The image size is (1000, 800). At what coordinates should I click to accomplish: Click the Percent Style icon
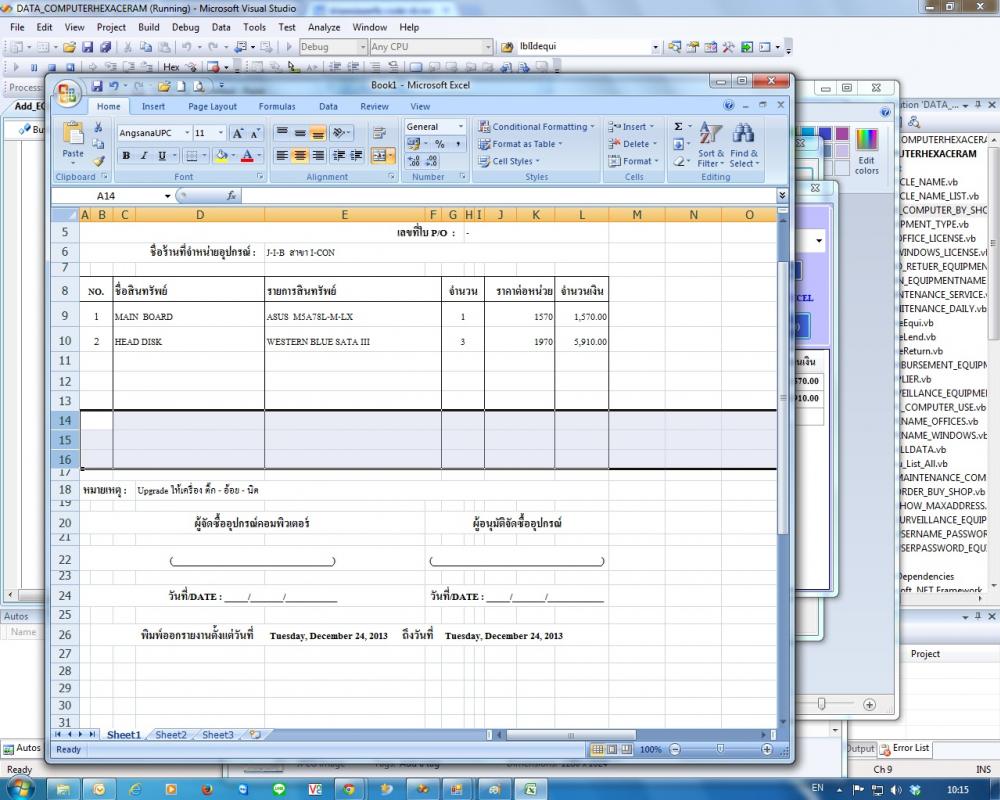click(x=440, y=144)
